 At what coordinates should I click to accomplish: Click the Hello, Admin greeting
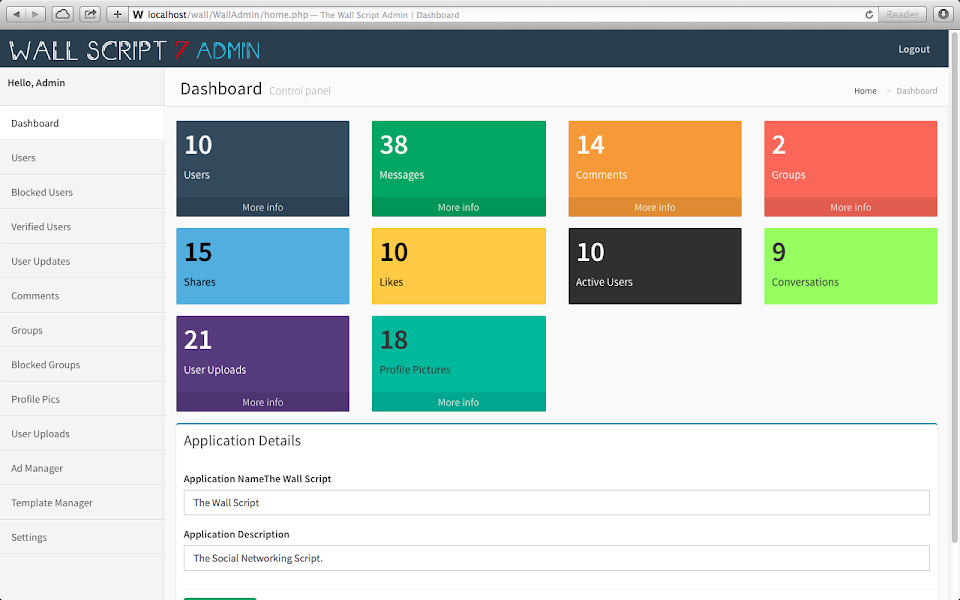36,83
